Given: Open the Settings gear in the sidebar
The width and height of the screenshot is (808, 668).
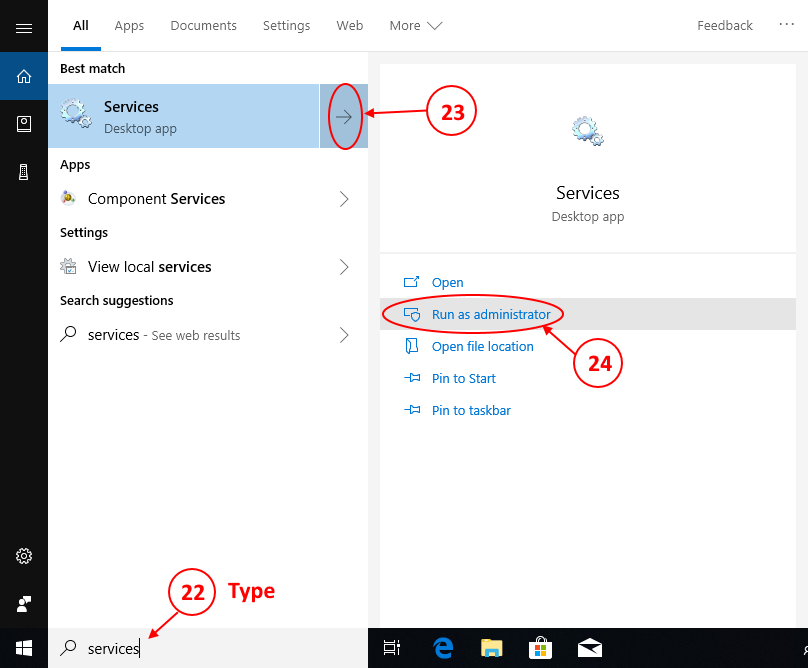Looking at the screenshot, I should coord(24,556).
